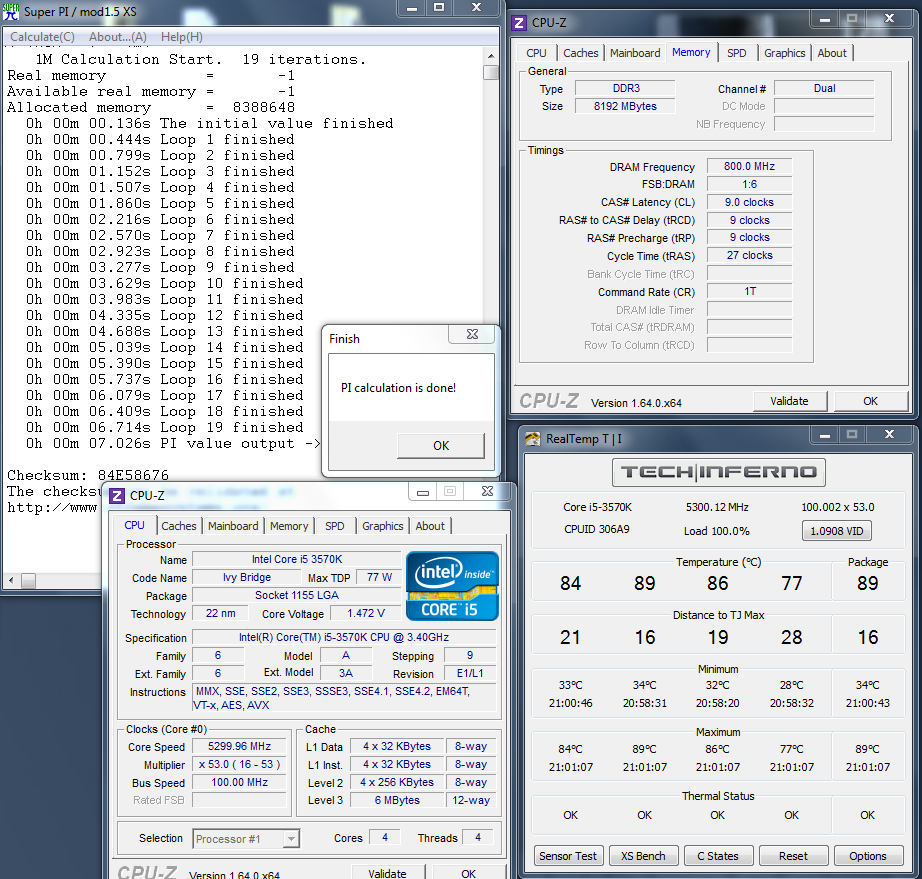Click the Code Name value Ivy Bridge
This screenshot has width=922, height=879.
click(x=246, y=577)
